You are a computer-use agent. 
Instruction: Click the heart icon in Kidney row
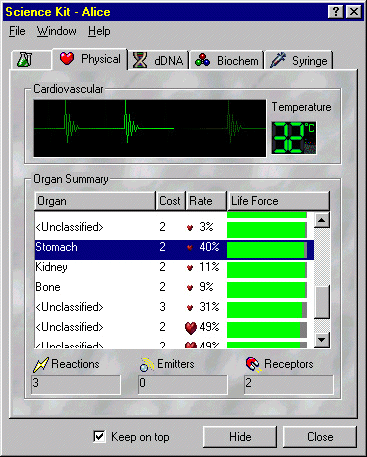(x=190, y=268)
